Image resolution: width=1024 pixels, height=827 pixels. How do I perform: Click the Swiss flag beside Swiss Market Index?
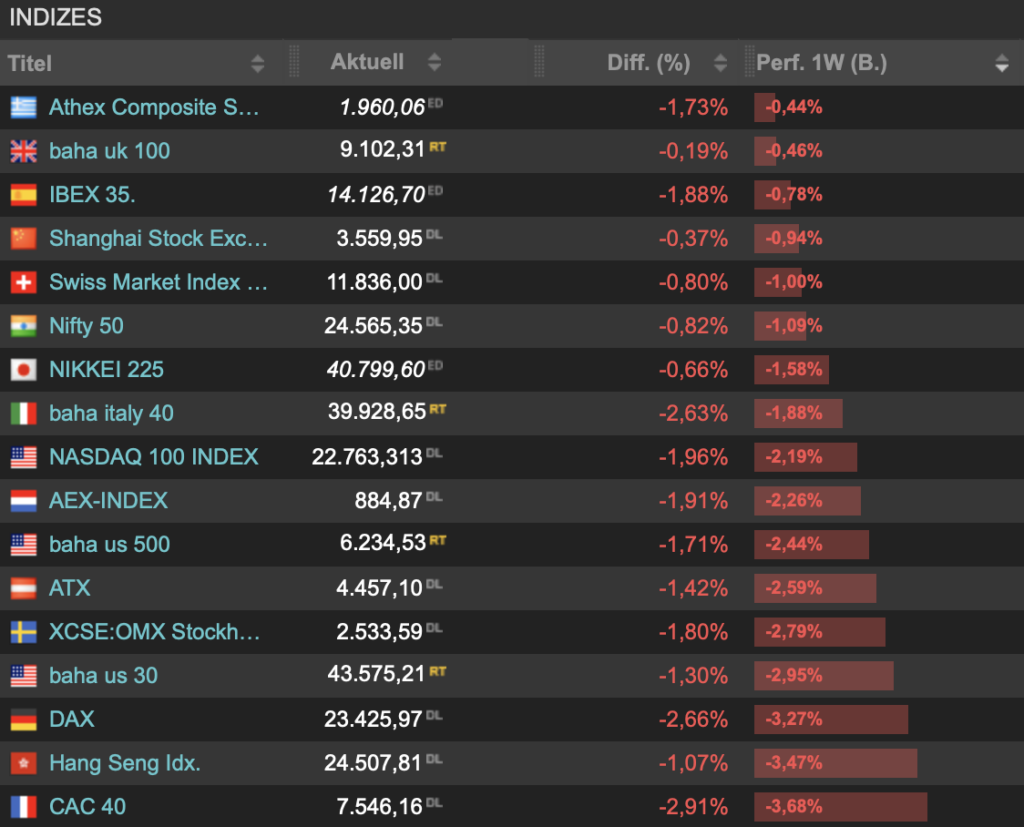[24, 282]
